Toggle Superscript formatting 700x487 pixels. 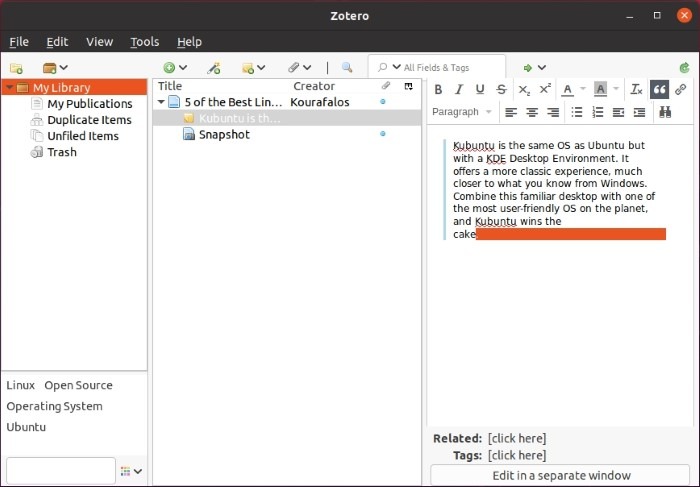pos(545,90)
